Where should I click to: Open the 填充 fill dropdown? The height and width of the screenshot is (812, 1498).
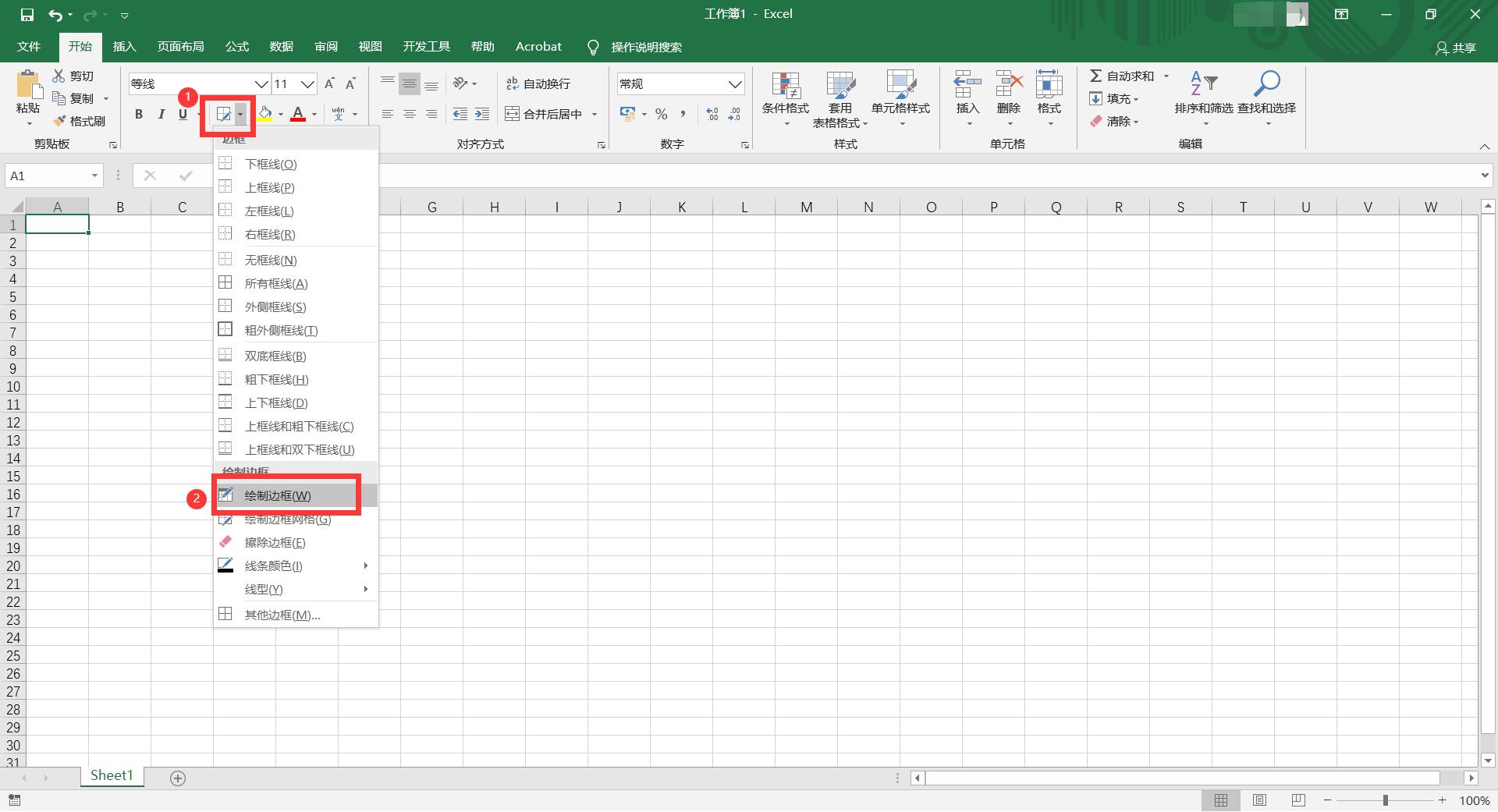1115,98
